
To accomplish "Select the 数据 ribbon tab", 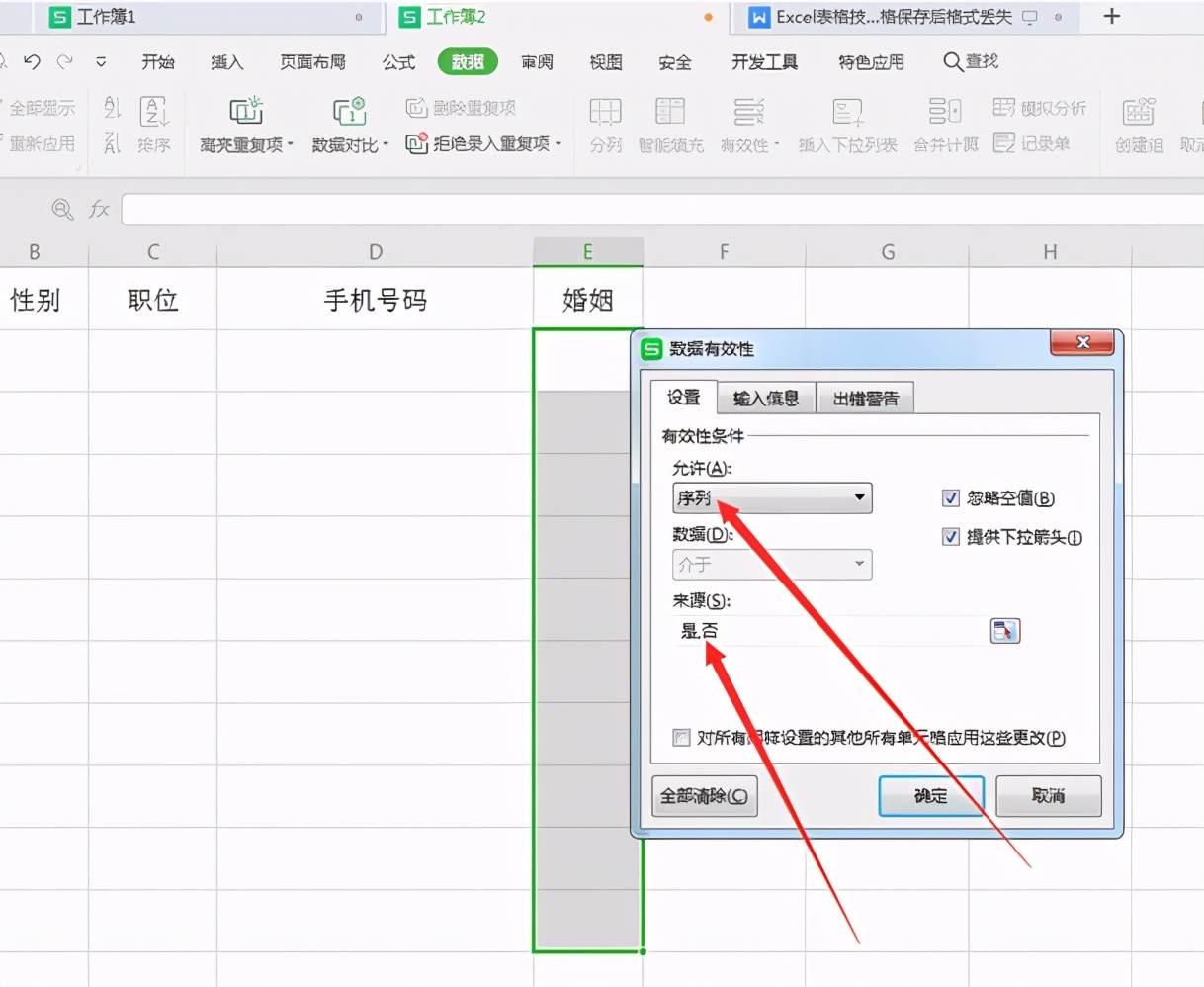I will coord(468,62).
